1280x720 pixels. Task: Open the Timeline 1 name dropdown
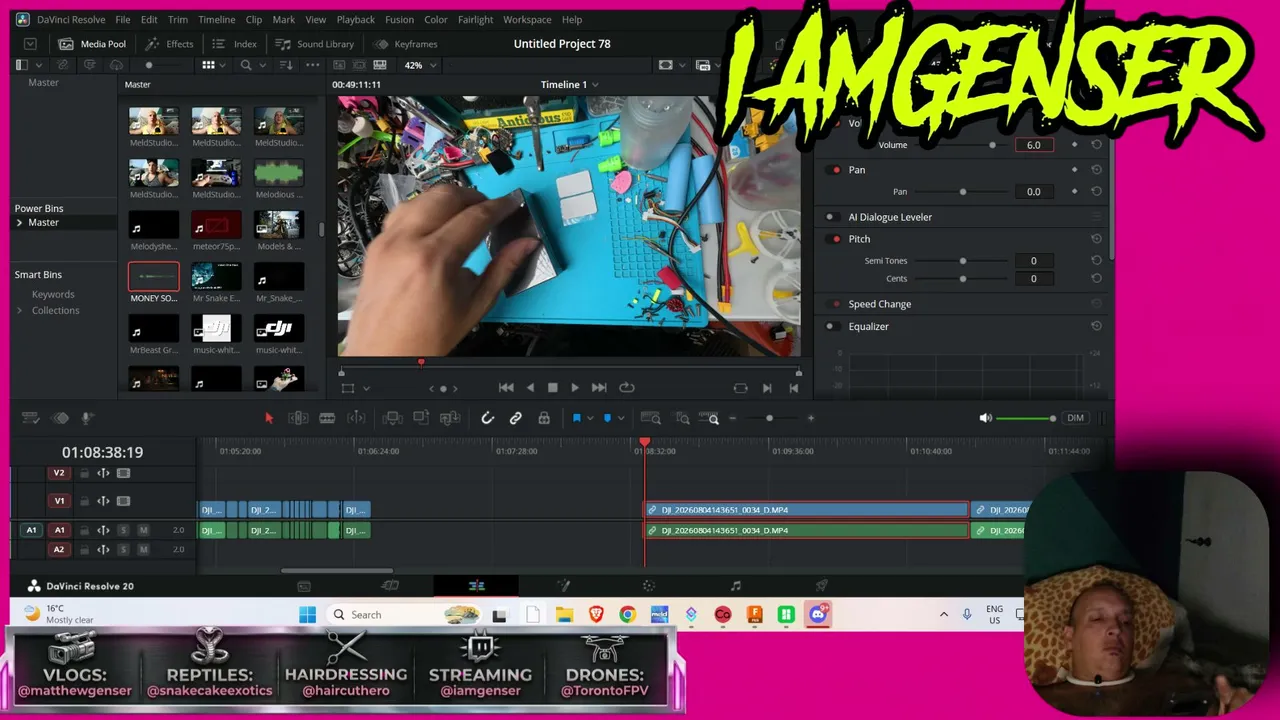pyautogui.click(x=569, y=85)
